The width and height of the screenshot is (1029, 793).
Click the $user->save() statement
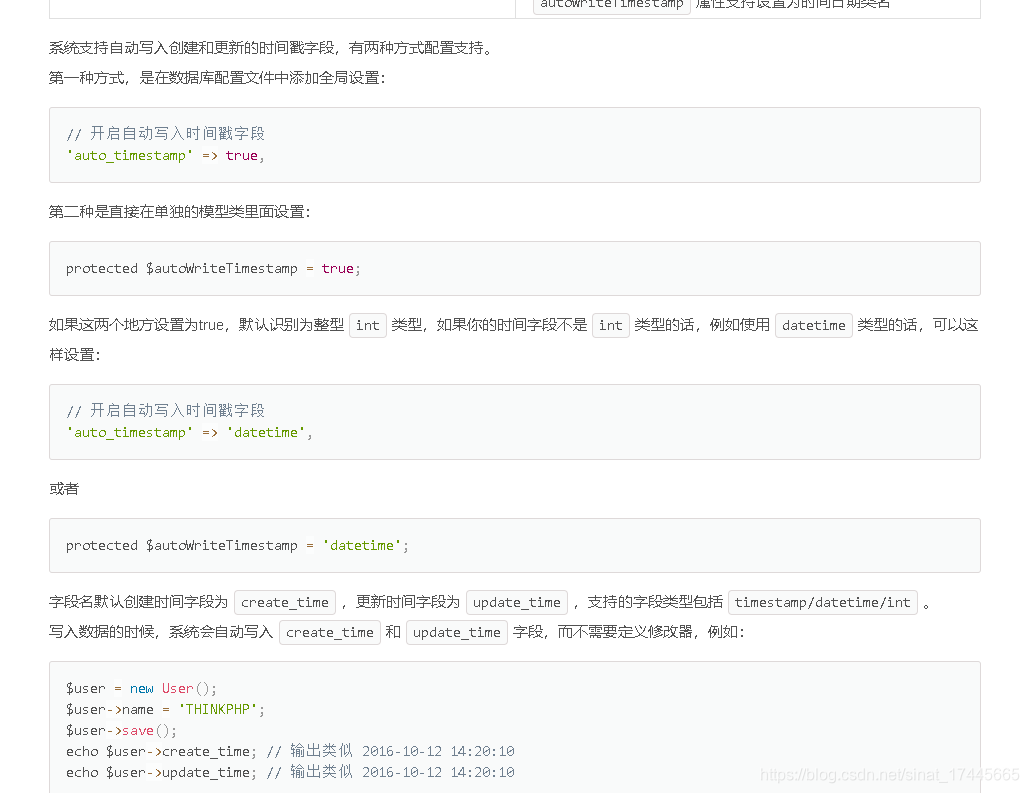point(125,730)
